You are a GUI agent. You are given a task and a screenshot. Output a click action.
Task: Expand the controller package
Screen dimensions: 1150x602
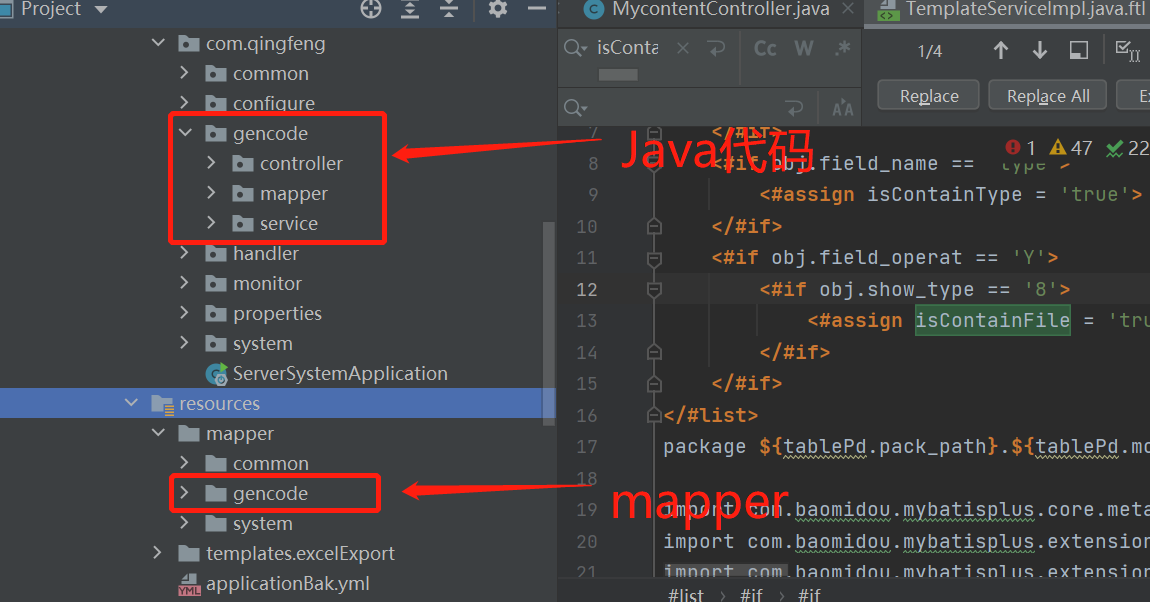211,163
